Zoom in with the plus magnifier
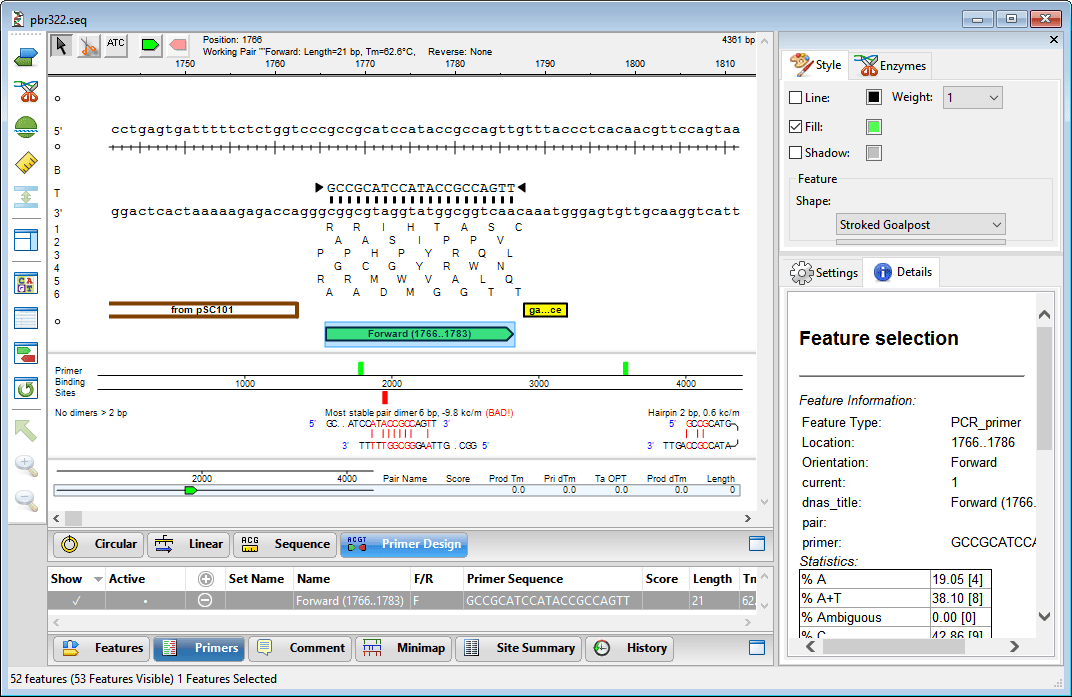This screenshot has height=697, width=1072. click(26, 466)
